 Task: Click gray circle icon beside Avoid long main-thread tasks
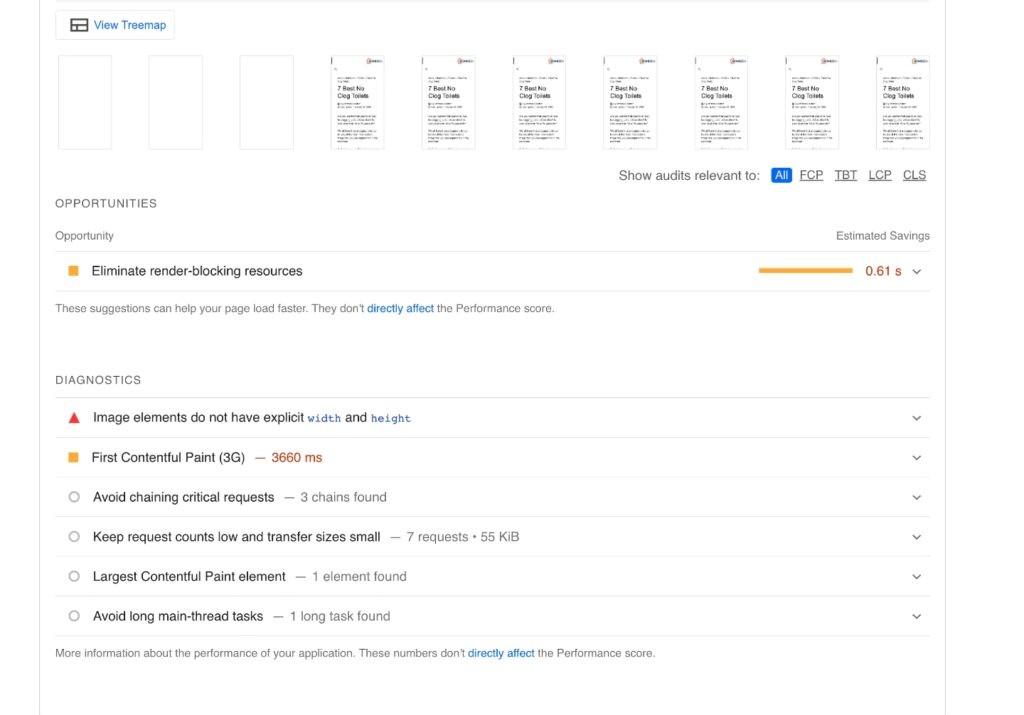click(73, 616)
